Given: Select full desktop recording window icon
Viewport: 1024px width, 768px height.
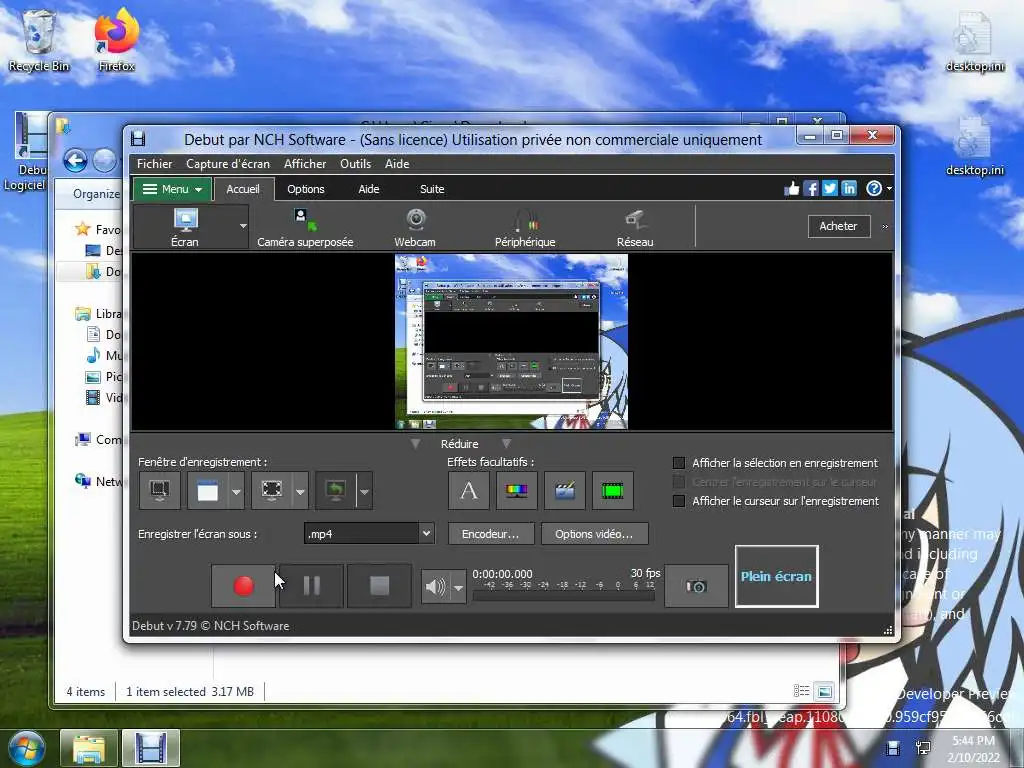Looking at the screenshot, I should click(160, 490).
